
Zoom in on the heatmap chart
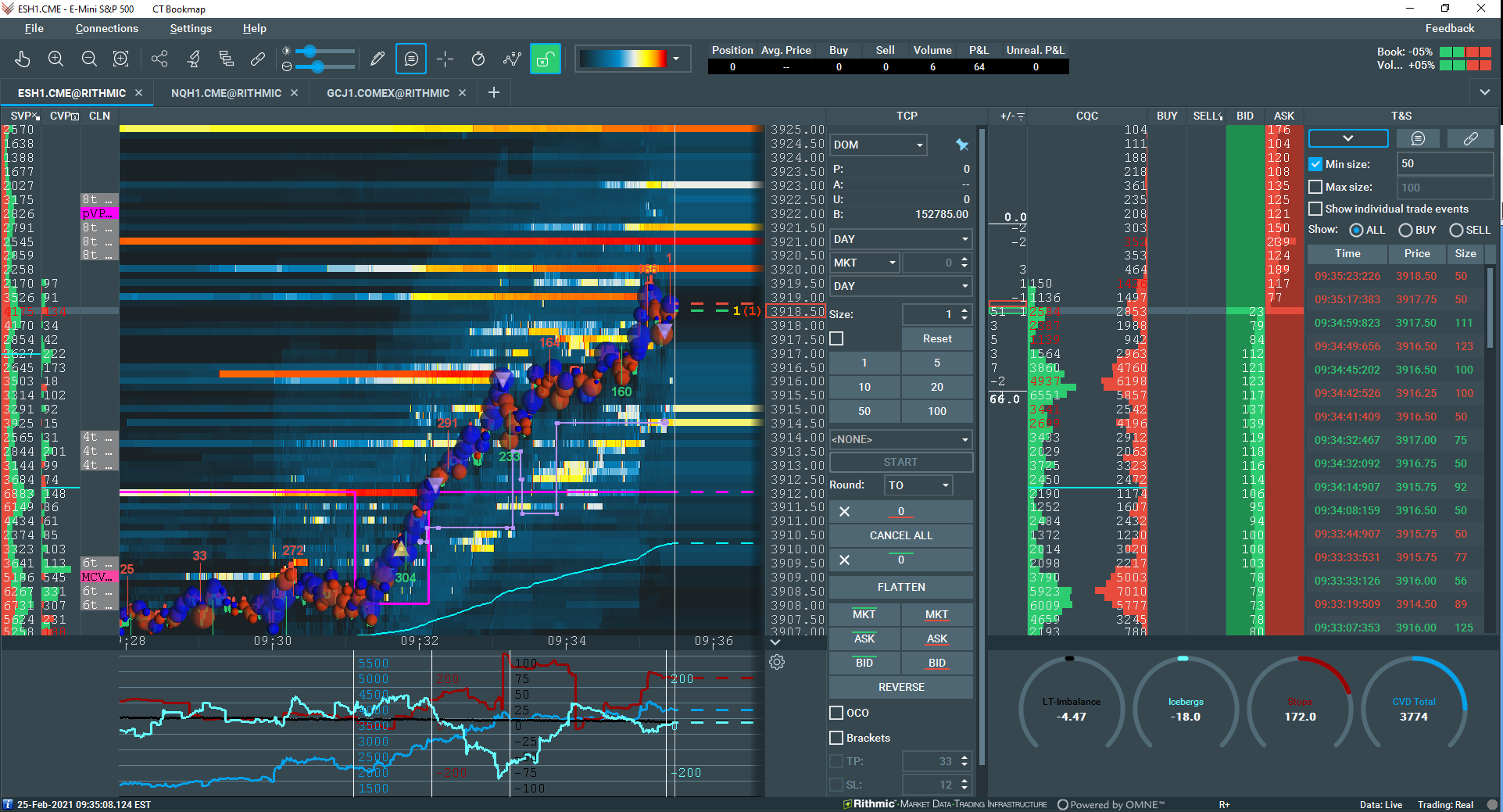tap(55, 59)
